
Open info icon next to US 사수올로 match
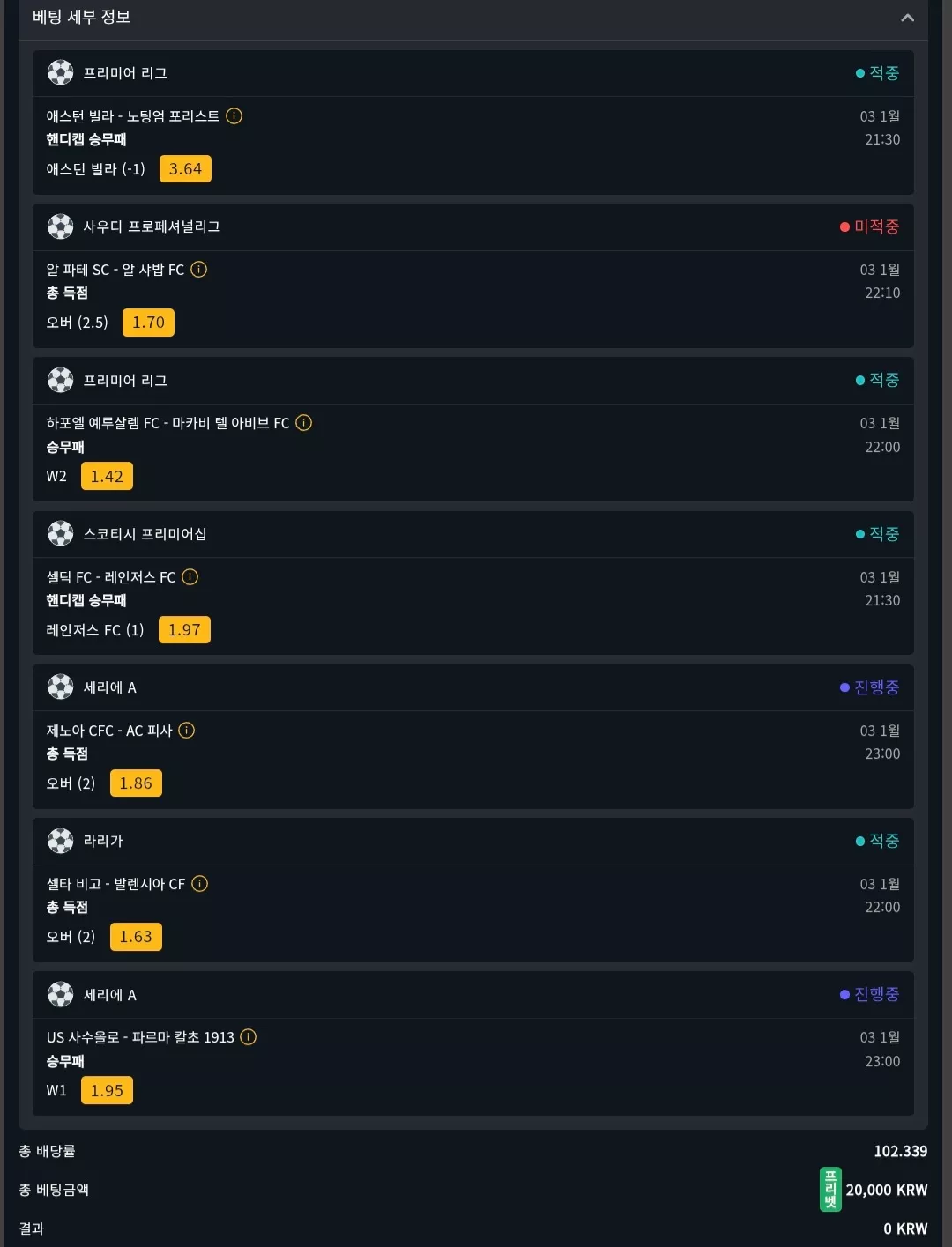point(249,1036)
